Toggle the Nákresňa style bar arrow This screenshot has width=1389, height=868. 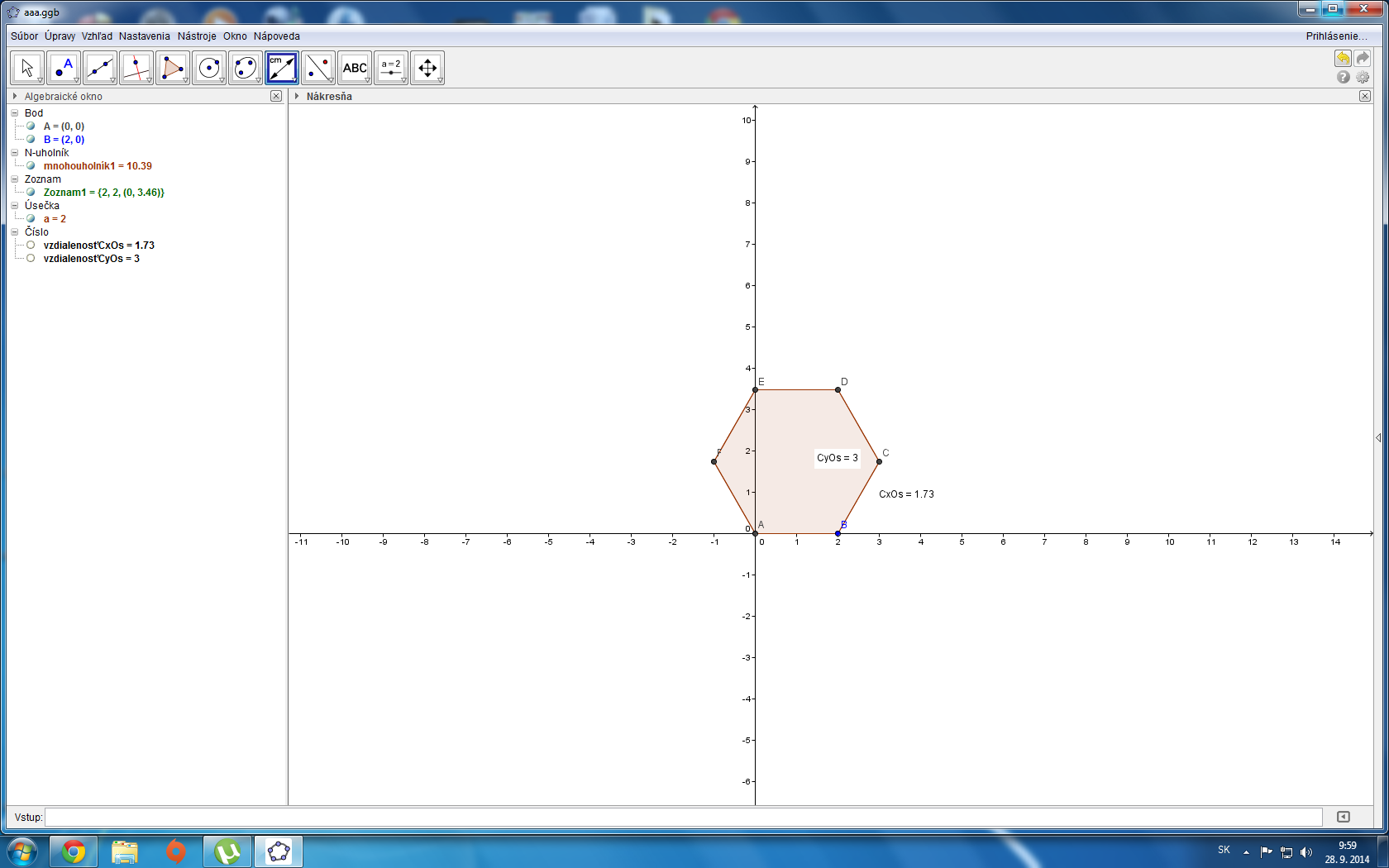pos(297,96)
